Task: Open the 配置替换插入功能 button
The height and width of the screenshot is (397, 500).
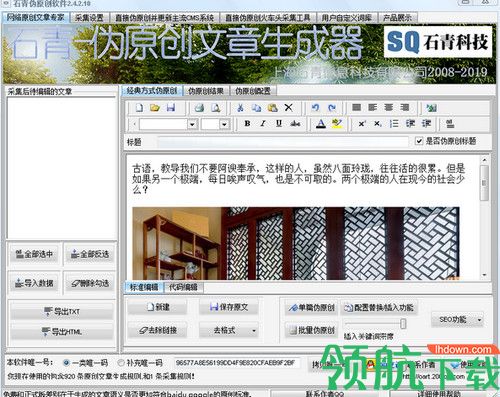Action: pos(380,308)
